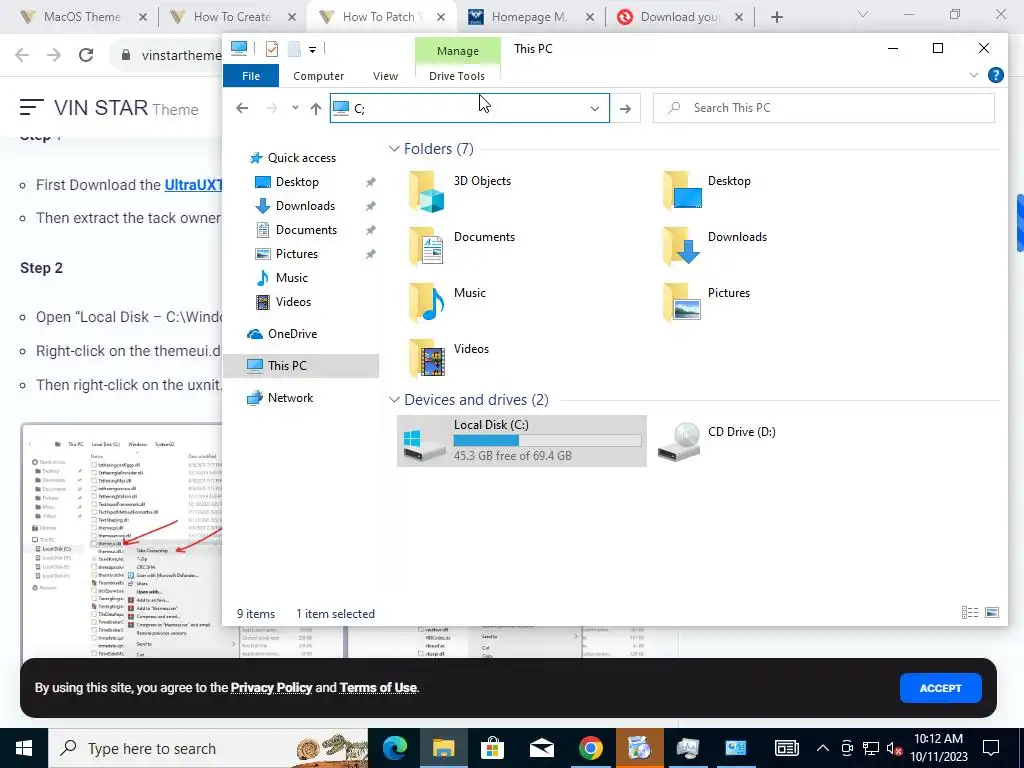Open the Privacy Policy link
Screen dimensions: 1024x768
click(x=271, y=687)
